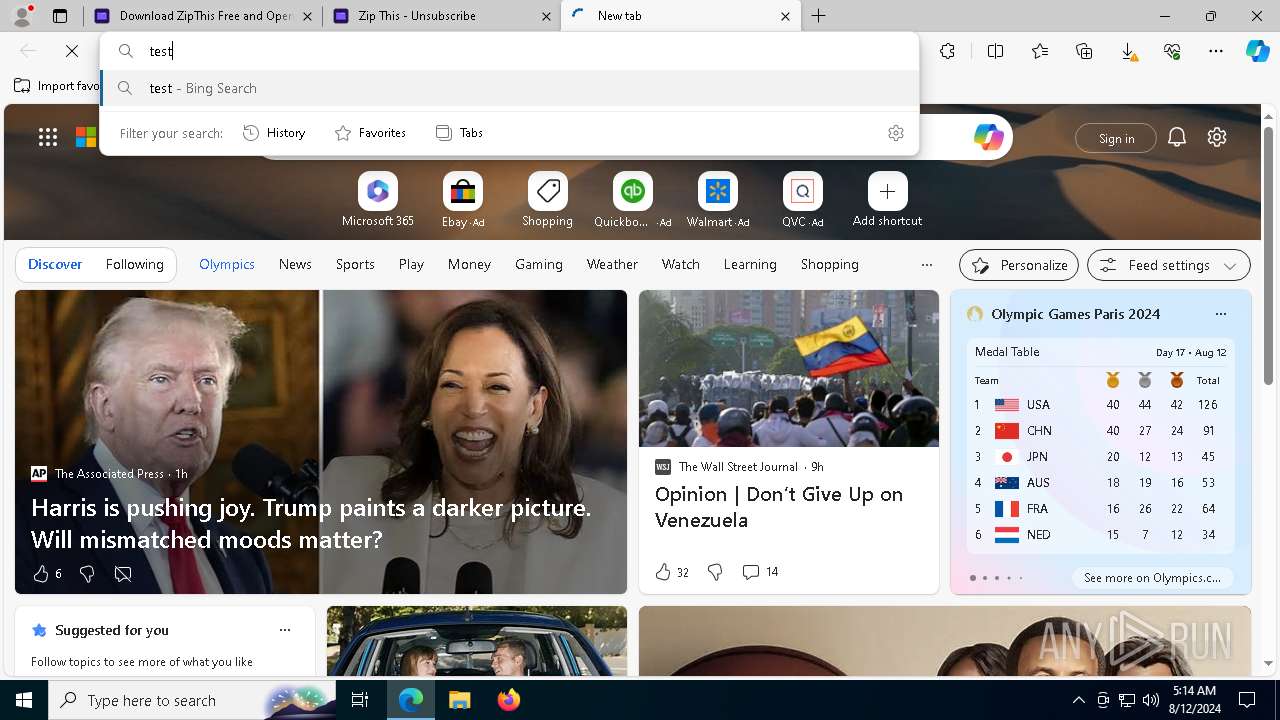The width and height of the screenshot is (1280, 720).
Task: Open Collections toolbar icon
Action: (x=1084, y=51)
